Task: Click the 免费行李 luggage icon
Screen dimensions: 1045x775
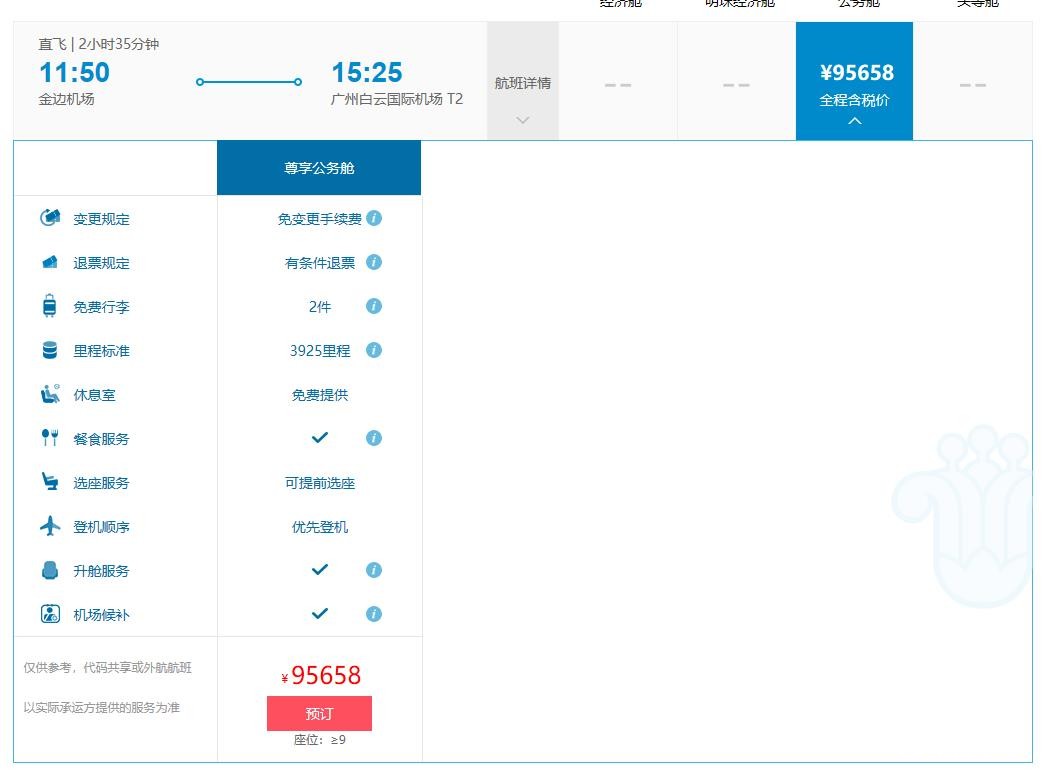Action: pyautogui.click(x=50, y=306)
